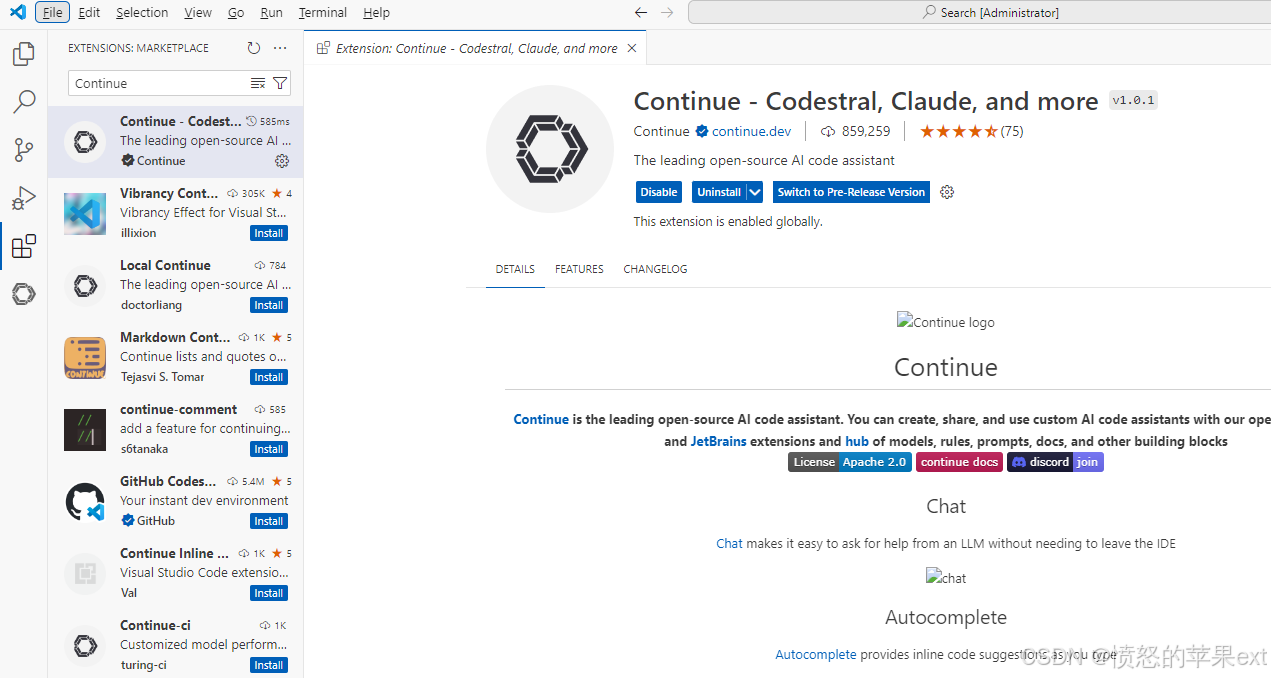Viewport: 1271px width, 678px height.
Task: Click the discord join badge
Action: click(1055, 462)
